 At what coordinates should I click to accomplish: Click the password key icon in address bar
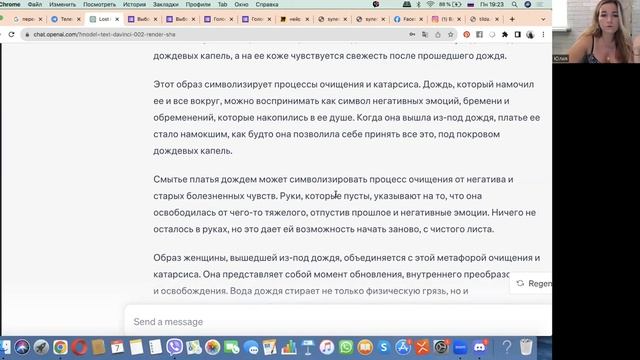412,35
